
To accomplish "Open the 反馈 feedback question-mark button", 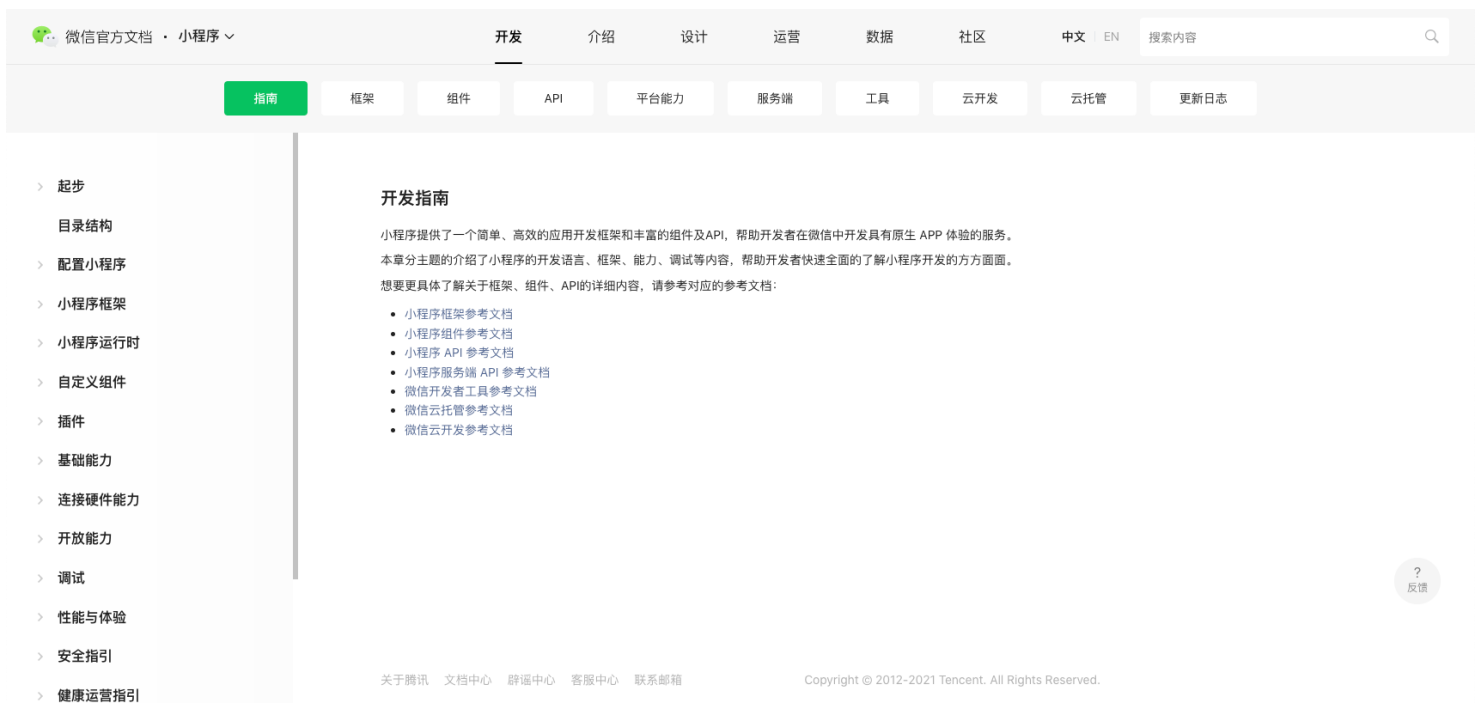I will click(1417, 580).
